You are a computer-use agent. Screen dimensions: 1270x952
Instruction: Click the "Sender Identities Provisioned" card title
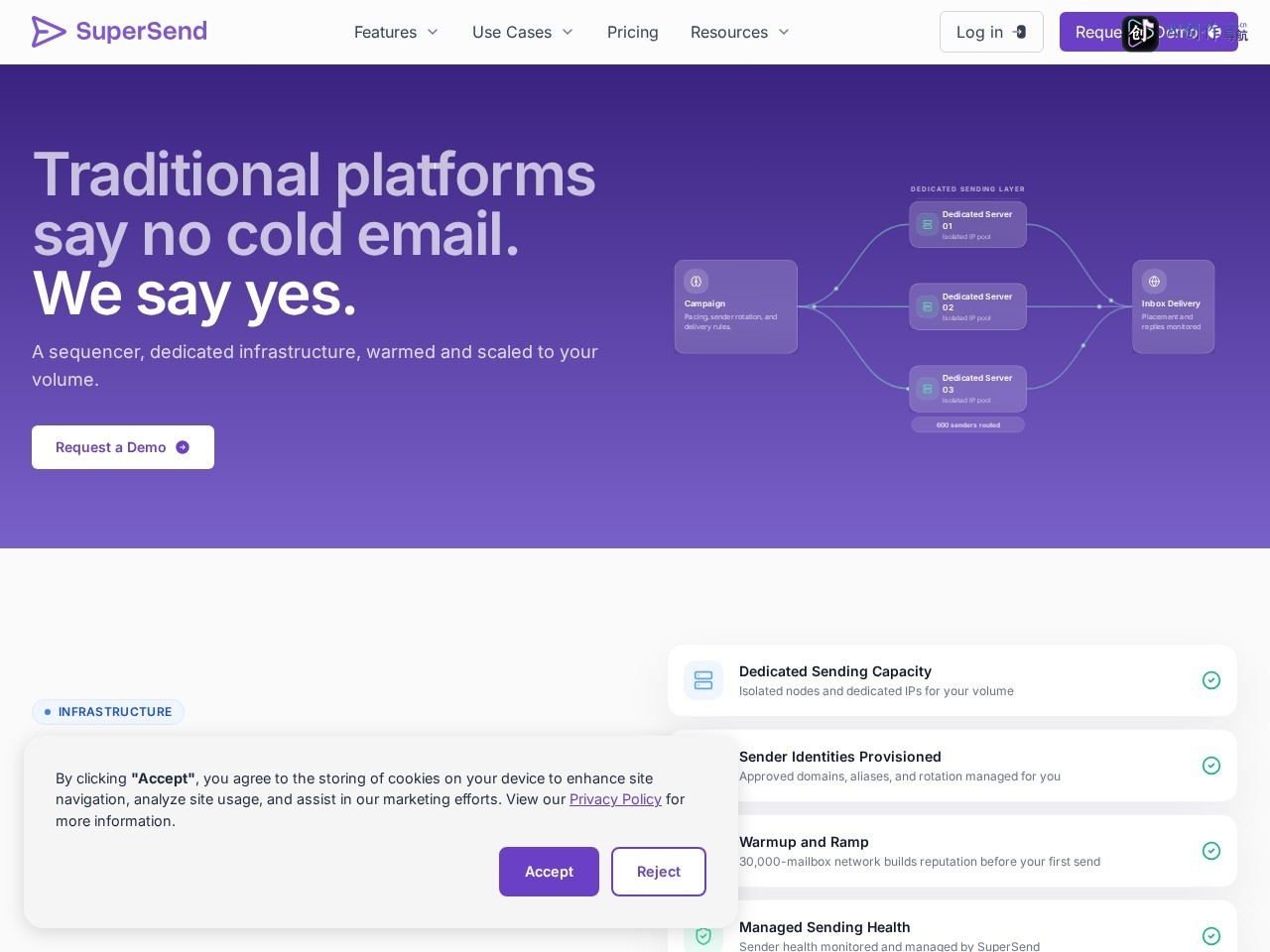pos(840,757)
